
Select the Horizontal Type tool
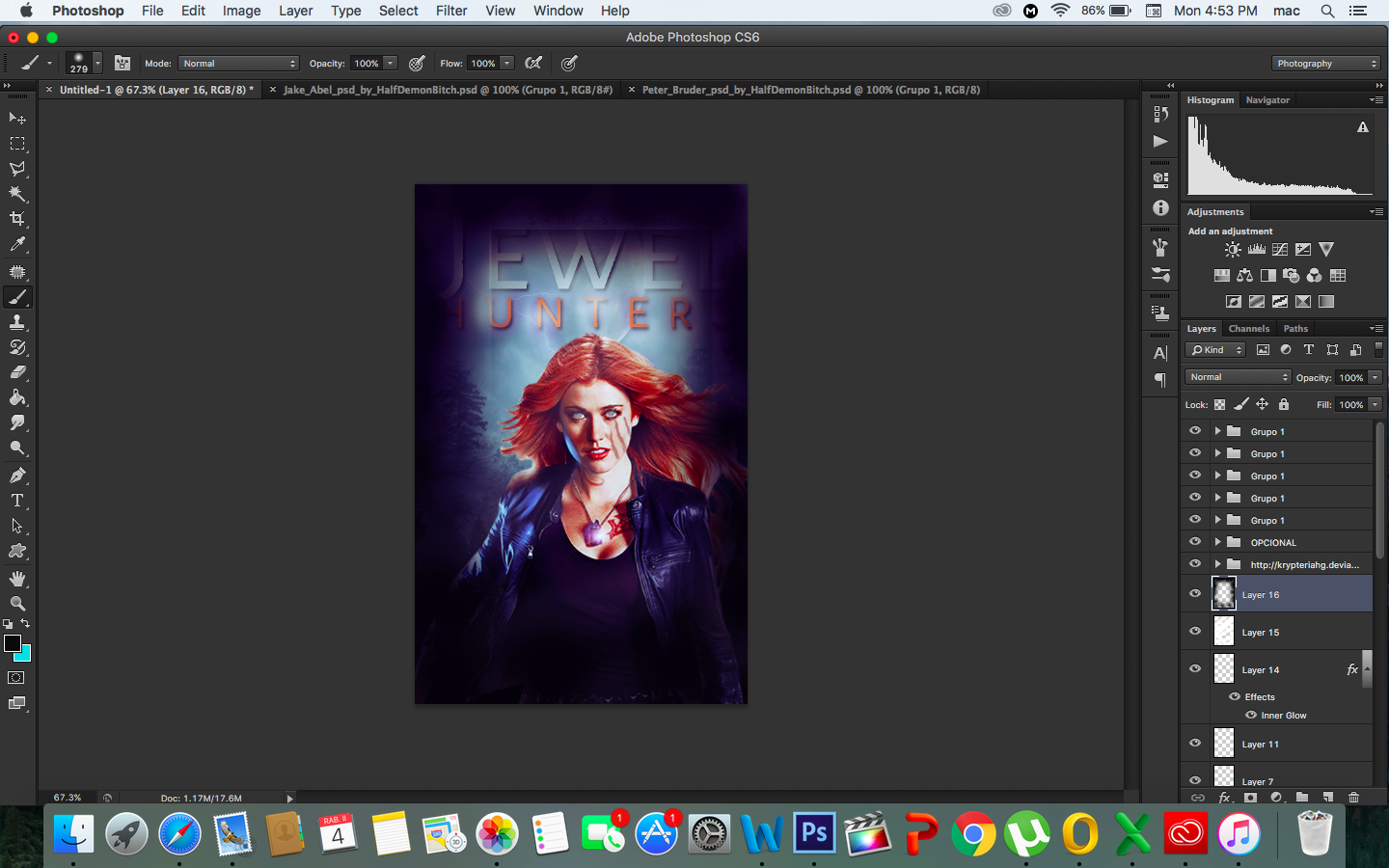[17, 501]
